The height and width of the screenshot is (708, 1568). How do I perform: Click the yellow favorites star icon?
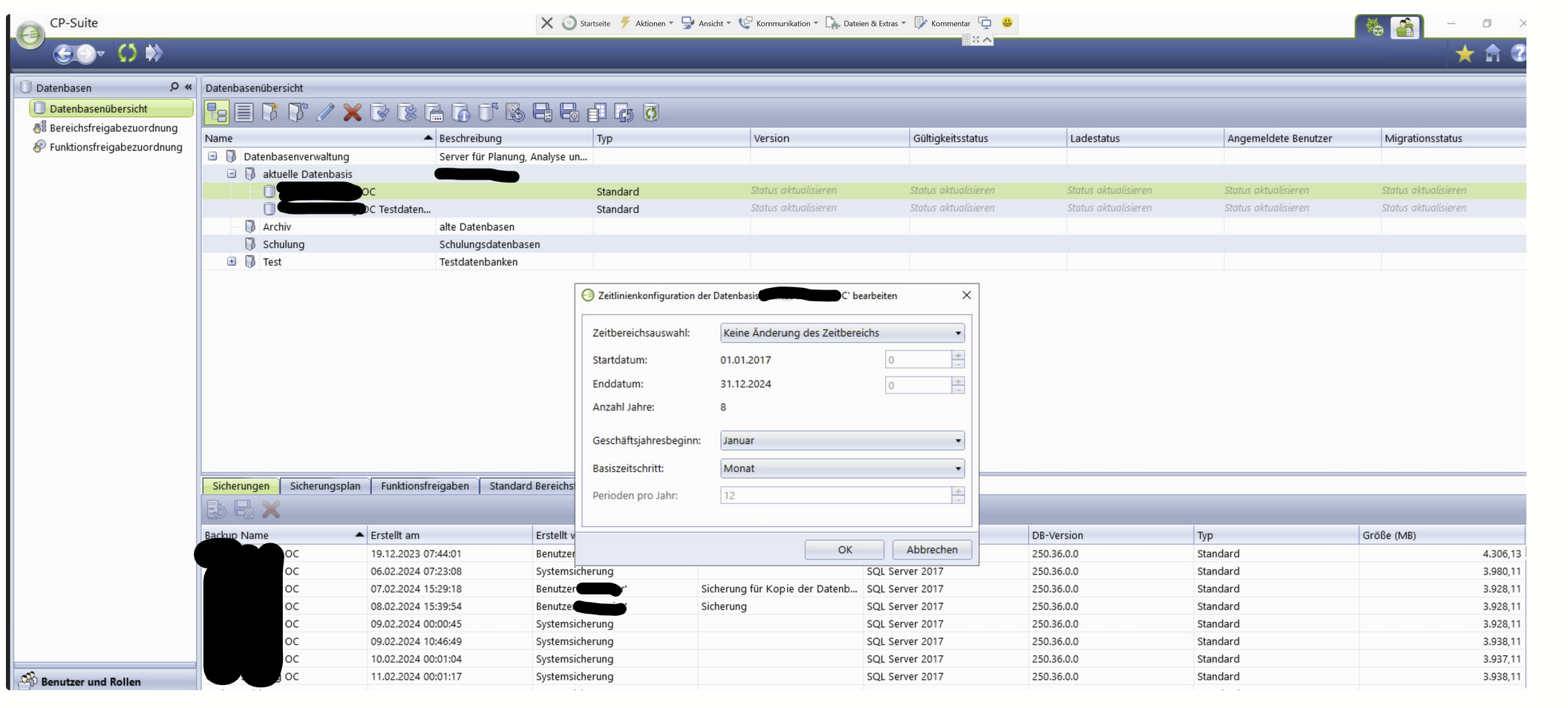(x=1464, y=53)
